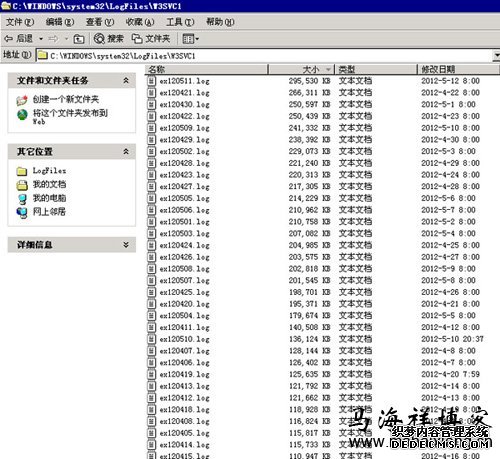Select the ex120507.log file icon

coord(151,280)
